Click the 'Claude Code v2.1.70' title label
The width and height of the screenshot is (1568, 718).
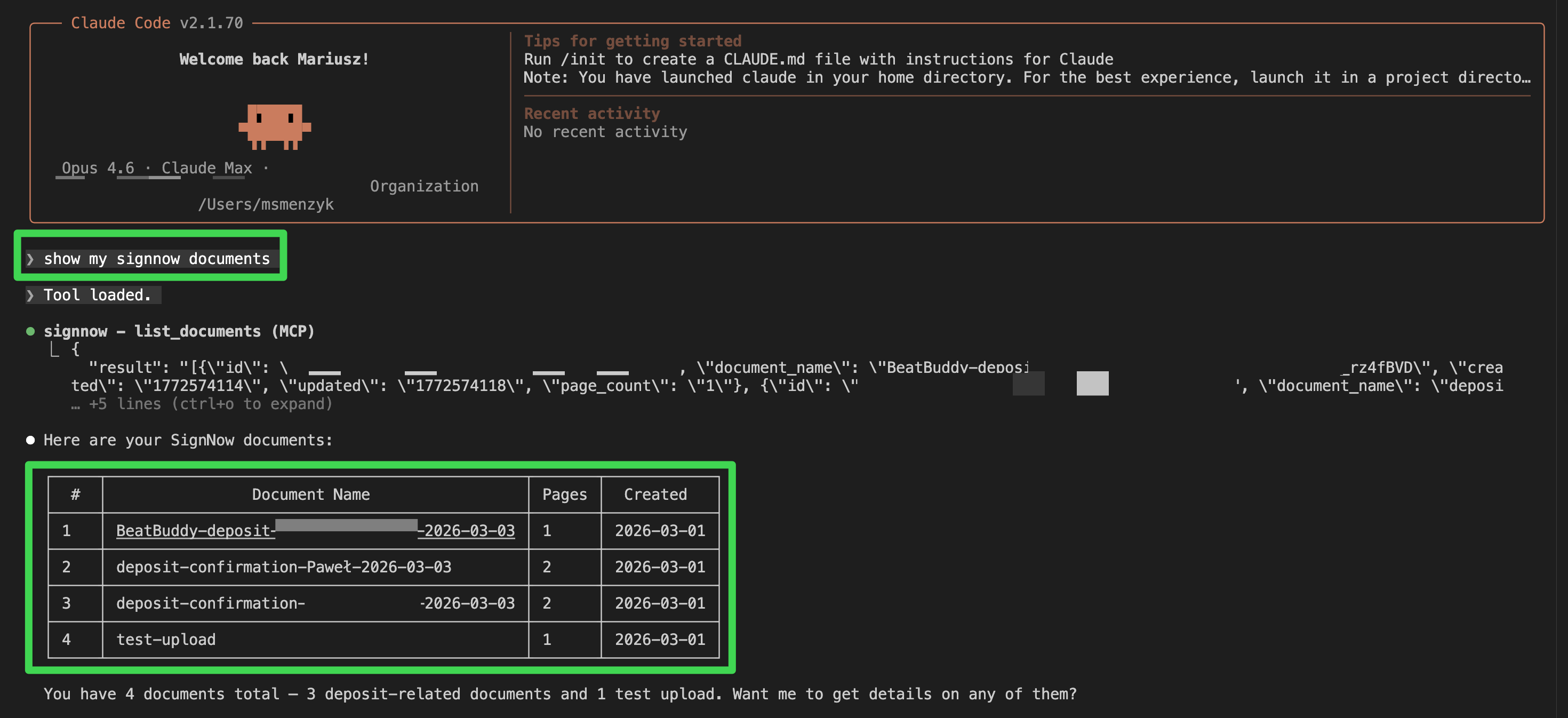click(x=156, y=22)
